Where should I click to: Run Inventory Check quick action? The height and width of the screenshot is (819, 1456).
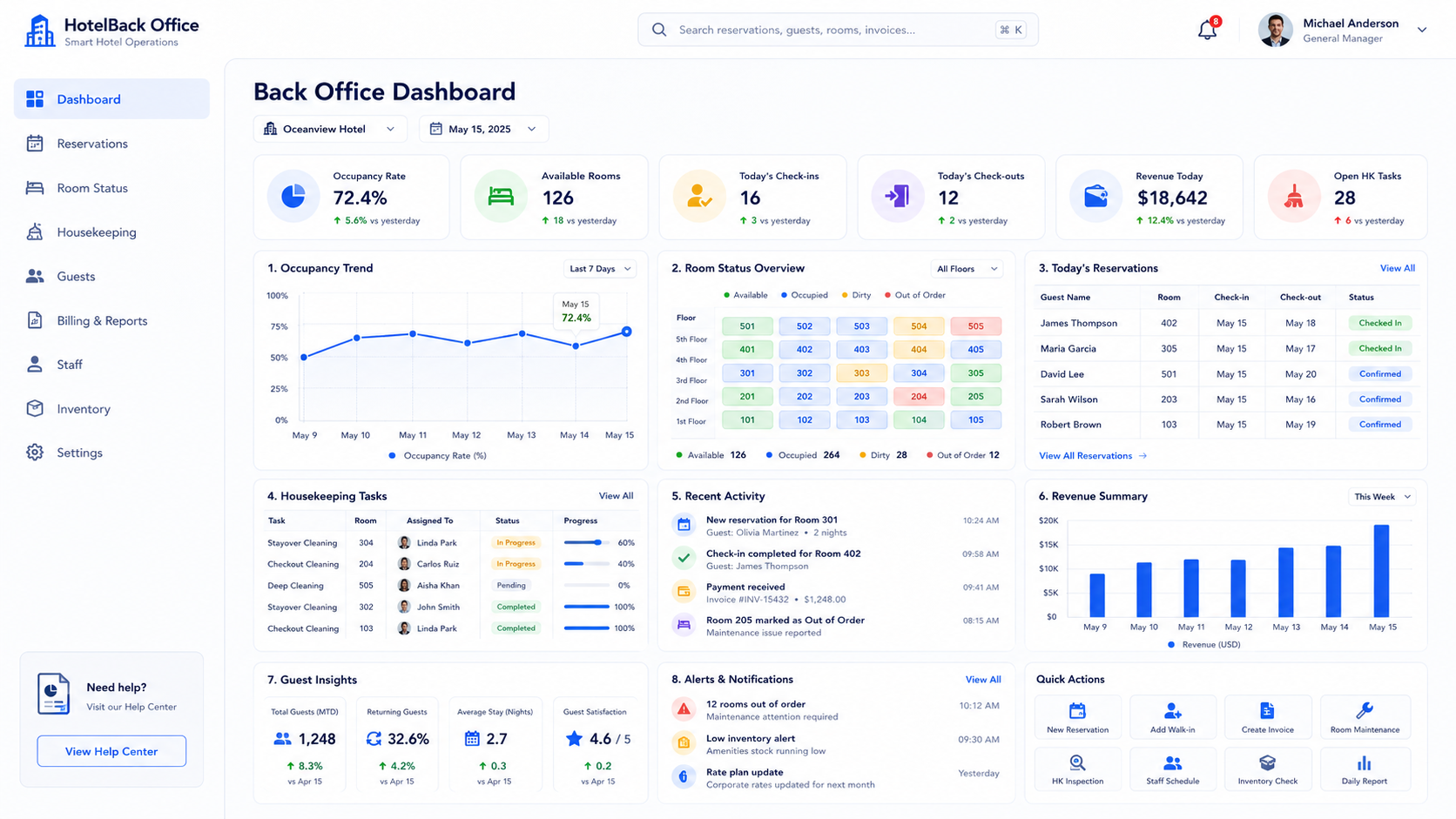[1267, 769]
